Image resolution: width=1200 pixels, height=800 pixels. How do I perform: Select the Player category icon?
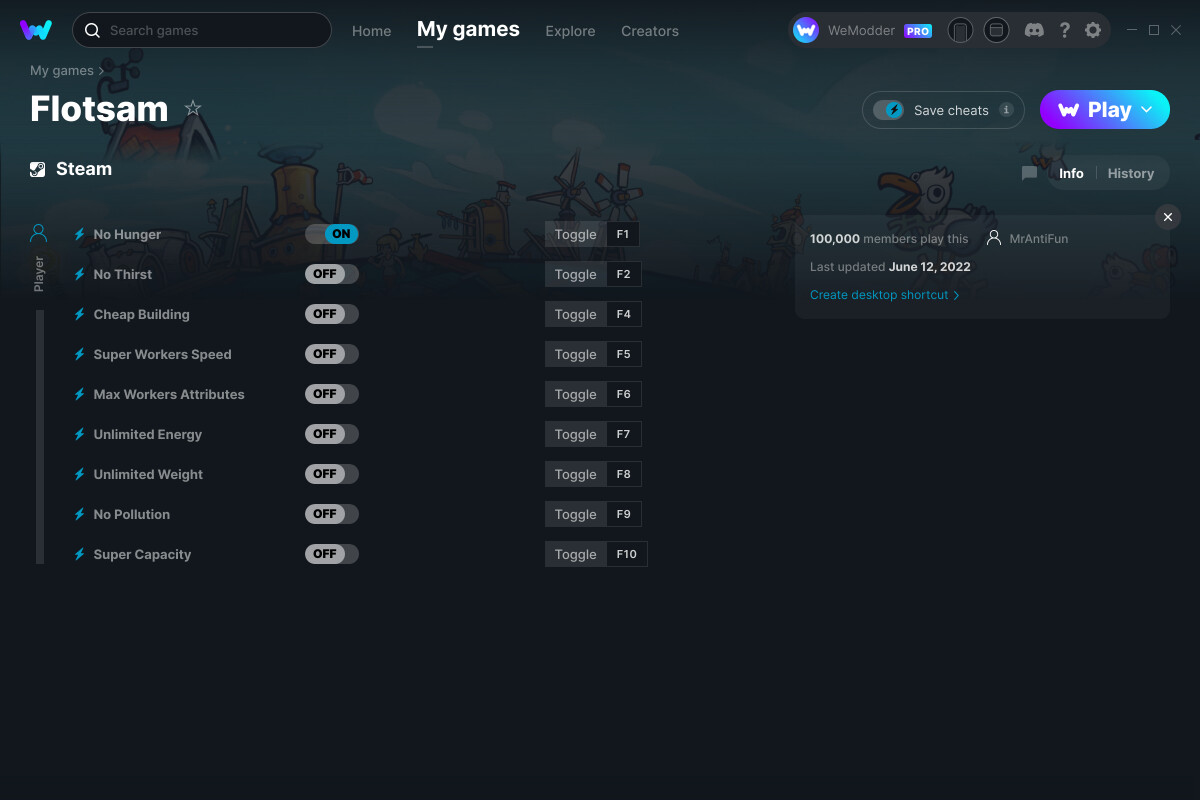pyautogui.click(x=39, y=234)
